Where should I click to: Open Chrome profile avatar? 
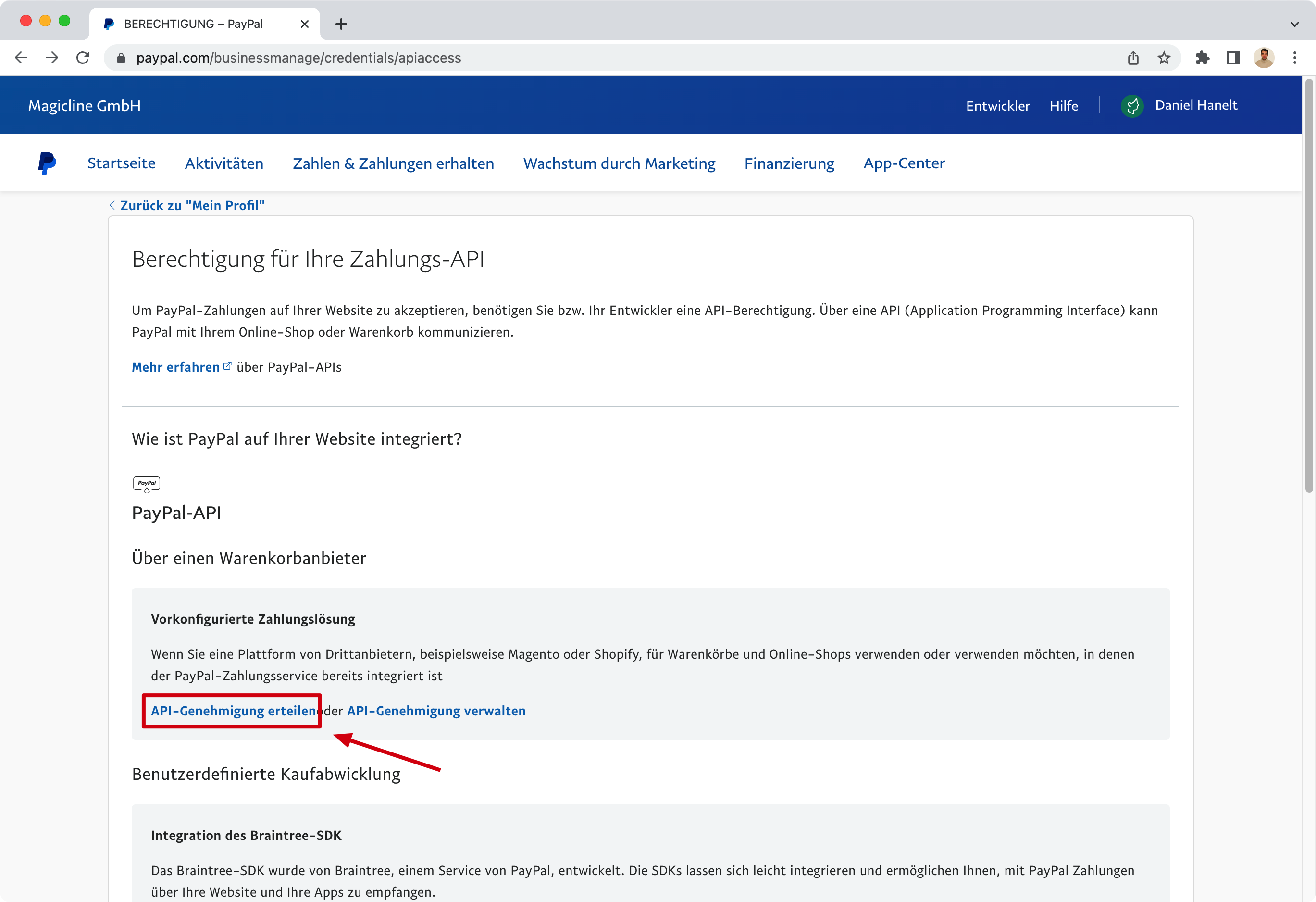click(x=1264, y=58)
